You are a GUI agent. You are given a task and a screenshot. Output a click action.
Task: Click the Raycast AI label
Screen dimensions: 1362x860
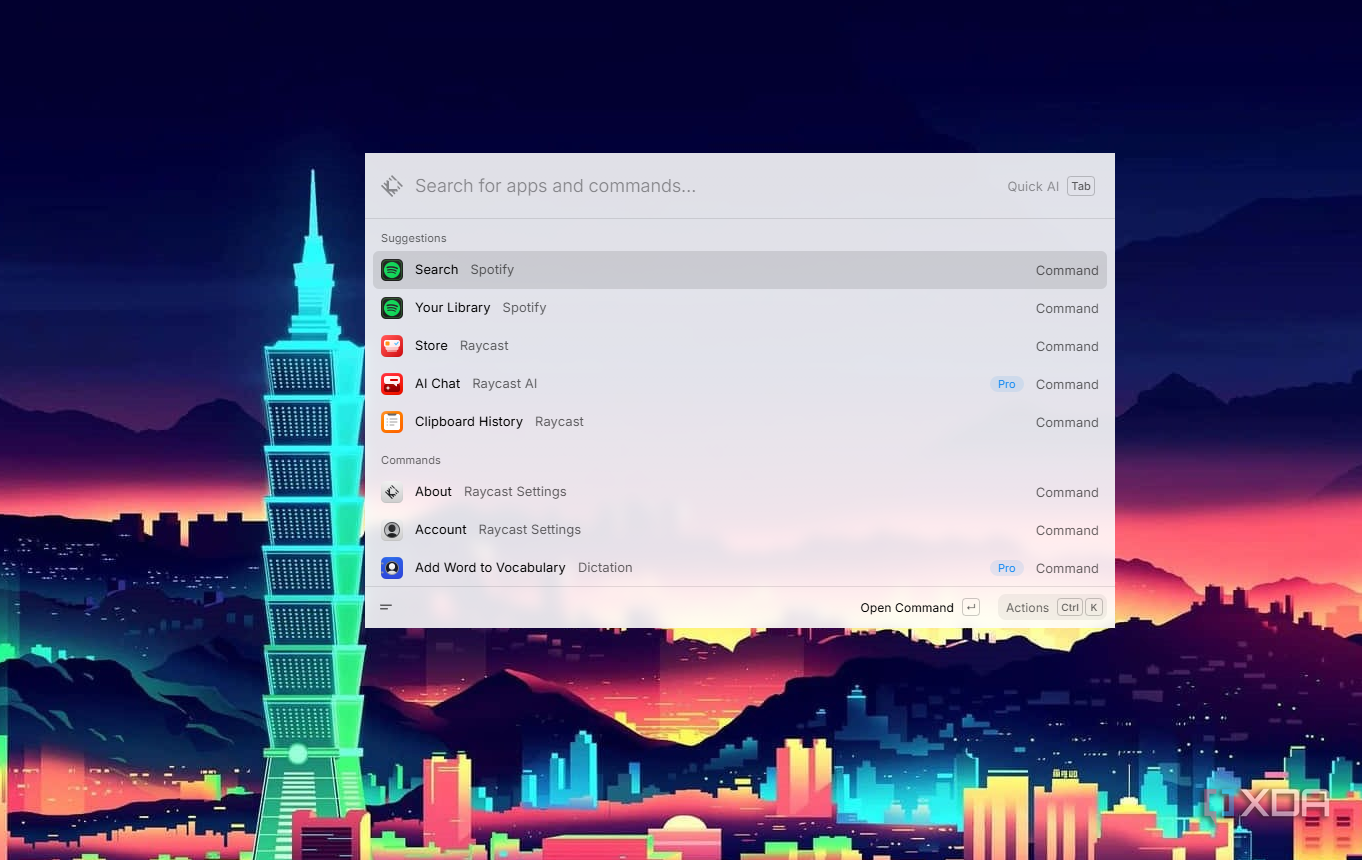[505, 384]
